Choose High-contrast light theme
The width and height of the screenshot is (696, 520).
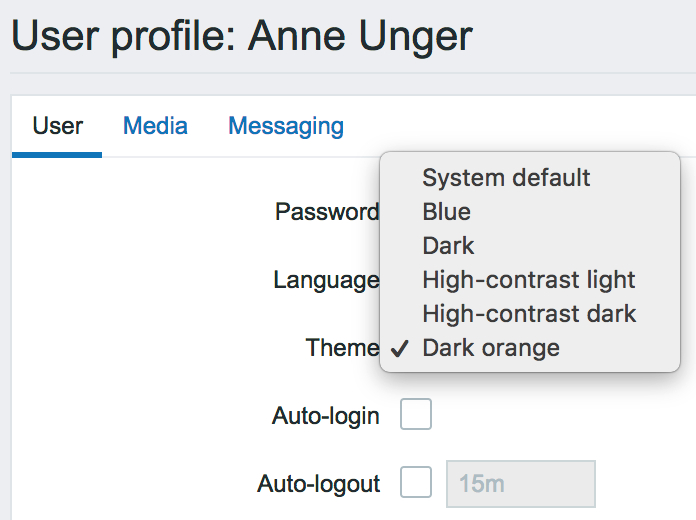pyautogui.click(x=529, y=280)
